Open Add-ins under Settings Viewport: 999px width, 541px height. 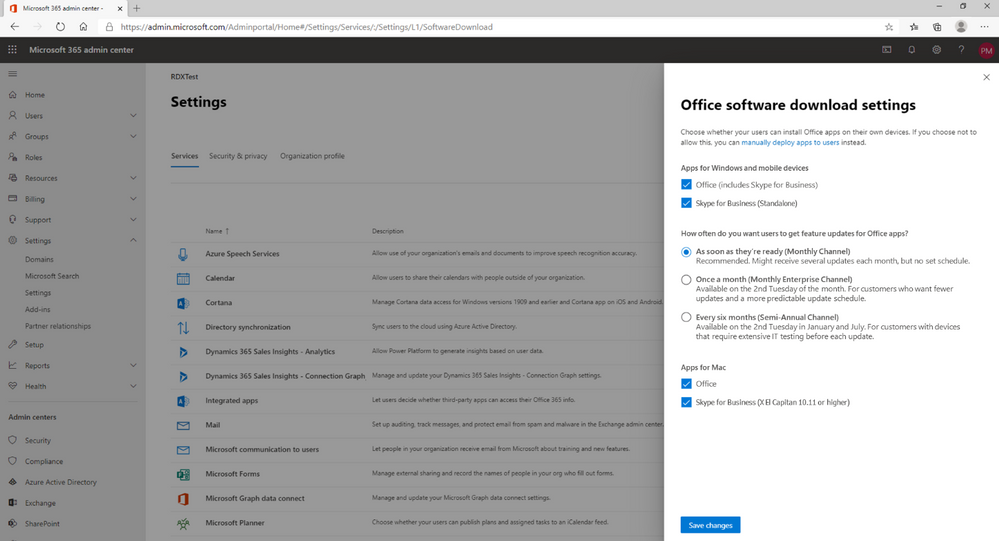point(38,309)
